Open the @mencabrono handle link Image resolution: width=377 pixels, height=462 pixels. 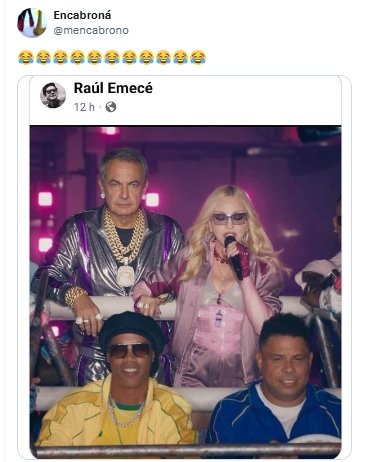click(x=91, y=30)
